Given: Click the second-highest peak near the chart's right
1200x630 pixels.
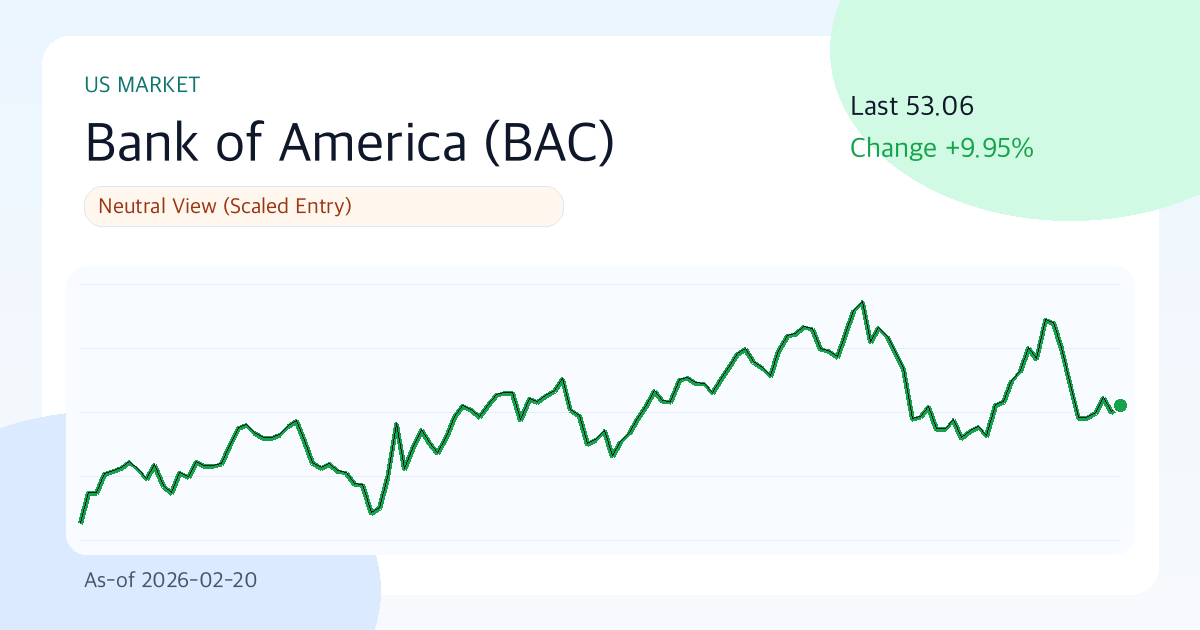Looking at the screenshot, I should (1046, 320).
